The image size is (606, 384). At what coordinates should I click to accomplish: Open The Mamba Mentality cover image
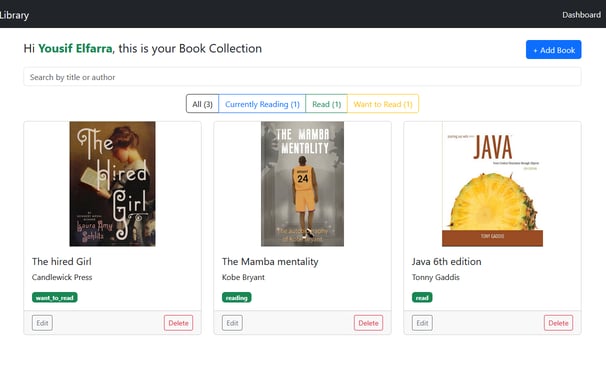302,184
